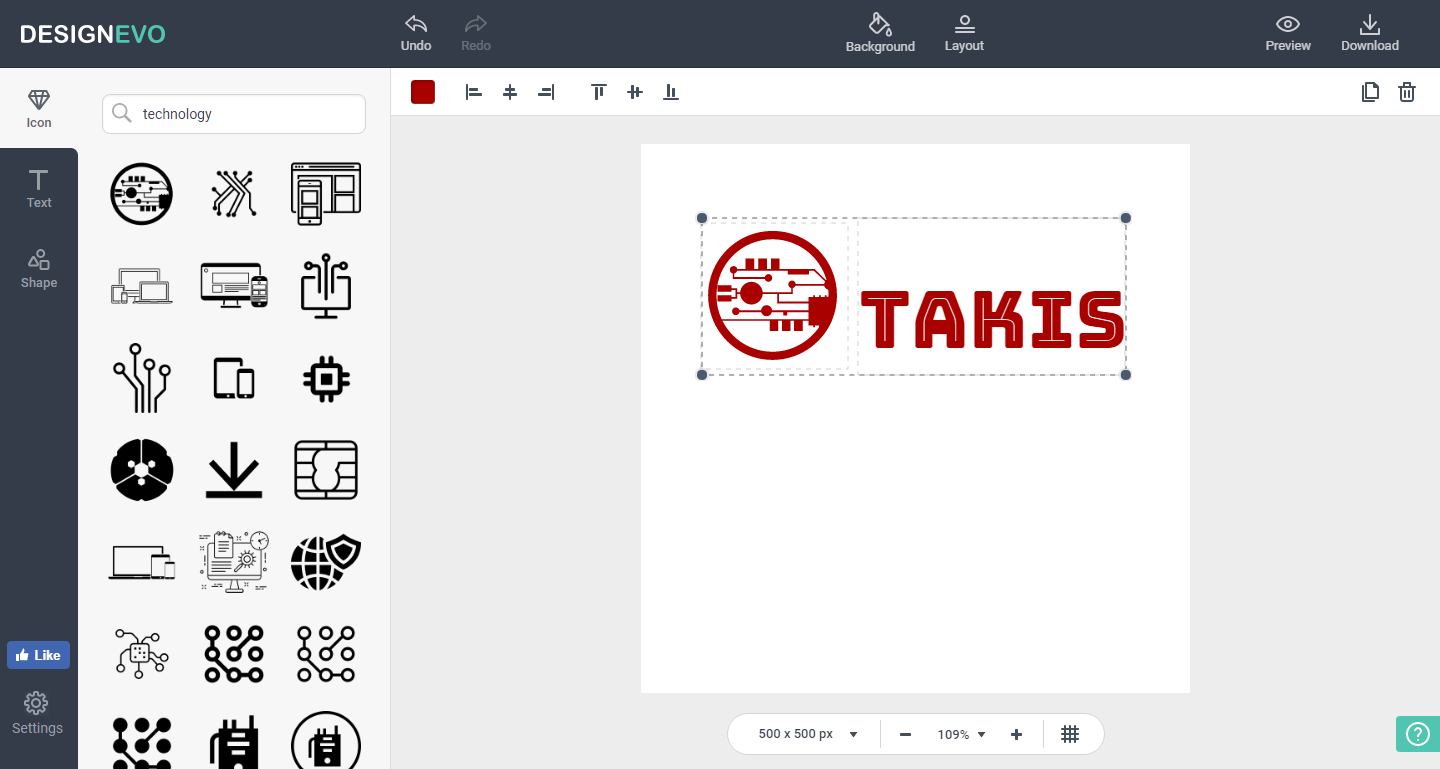Open the 109% zoom level dropdown
This screenshot has height=769, width=1440.
click(961, 734)
